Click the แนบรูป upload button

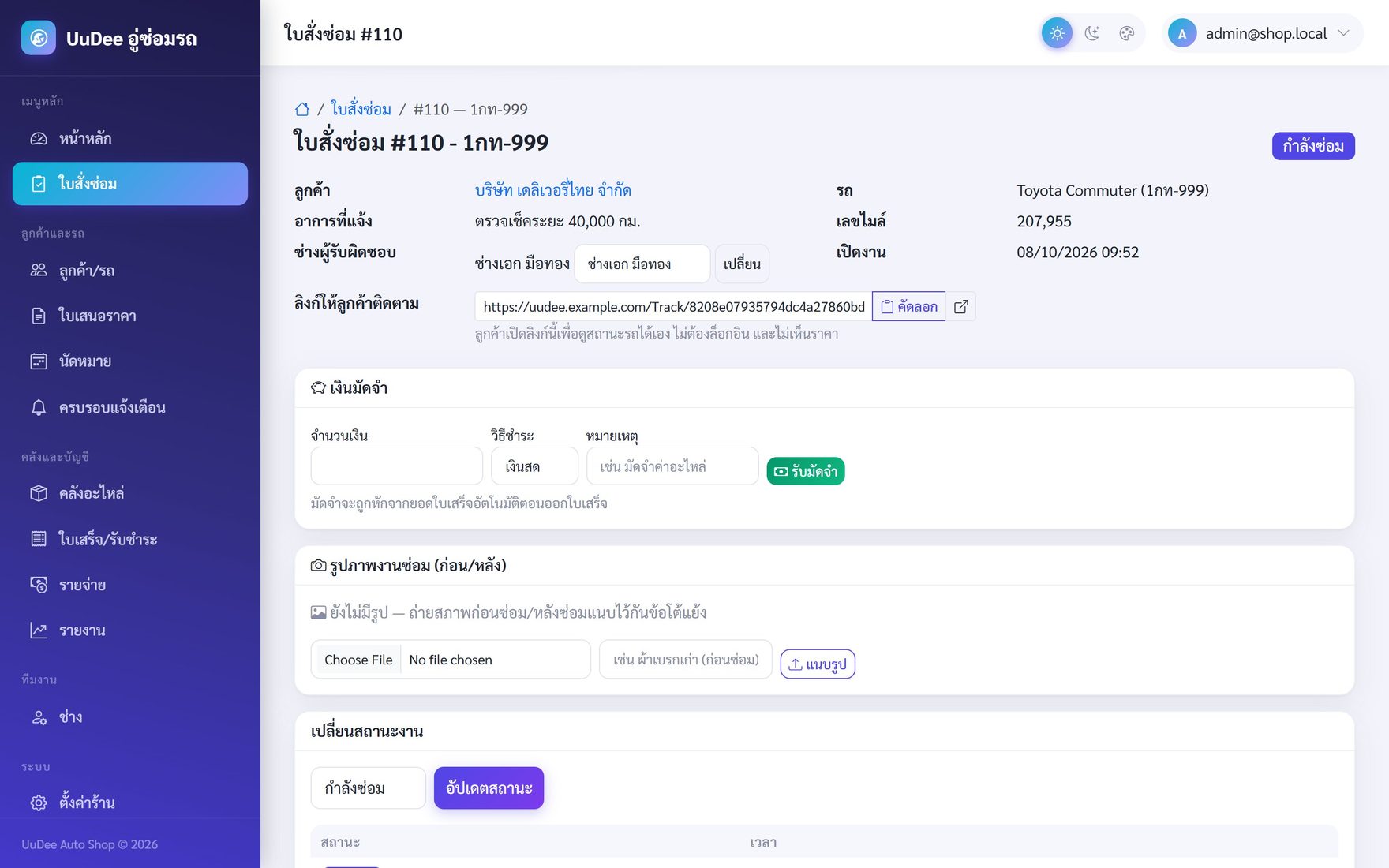818,664
